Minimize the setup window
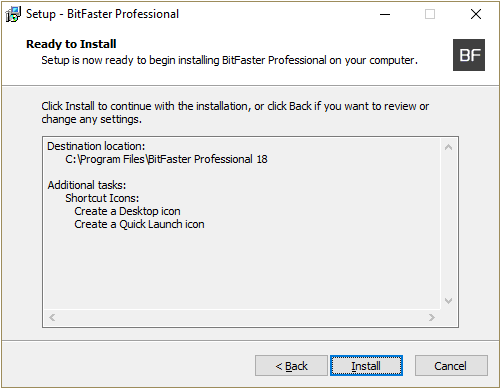The height and width of the screenshot is (389, 501). [385, 14]
